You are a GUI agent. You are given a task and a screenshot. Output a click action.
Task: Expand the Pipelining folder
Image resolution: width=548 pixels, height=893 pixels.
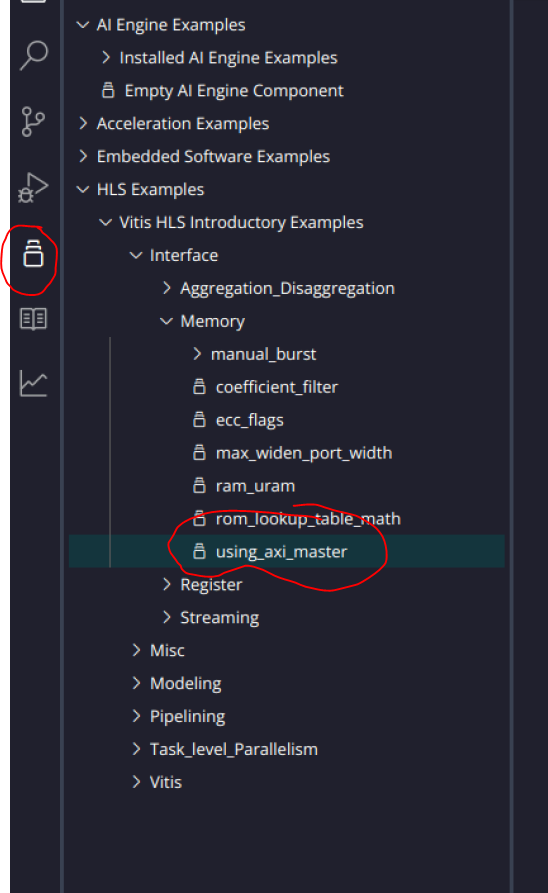[136, 716]
